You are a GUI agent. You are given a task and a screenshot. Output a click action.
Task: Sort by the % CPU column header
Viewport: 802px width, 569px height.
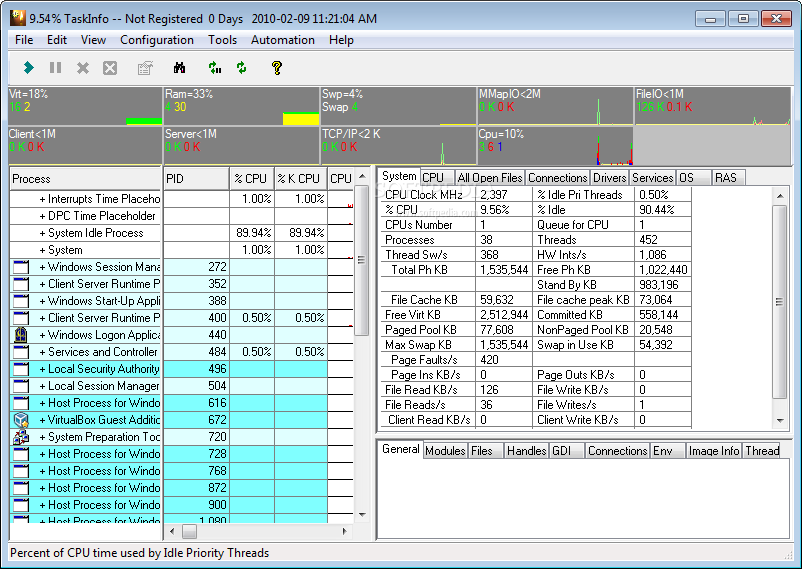[251, 179]
